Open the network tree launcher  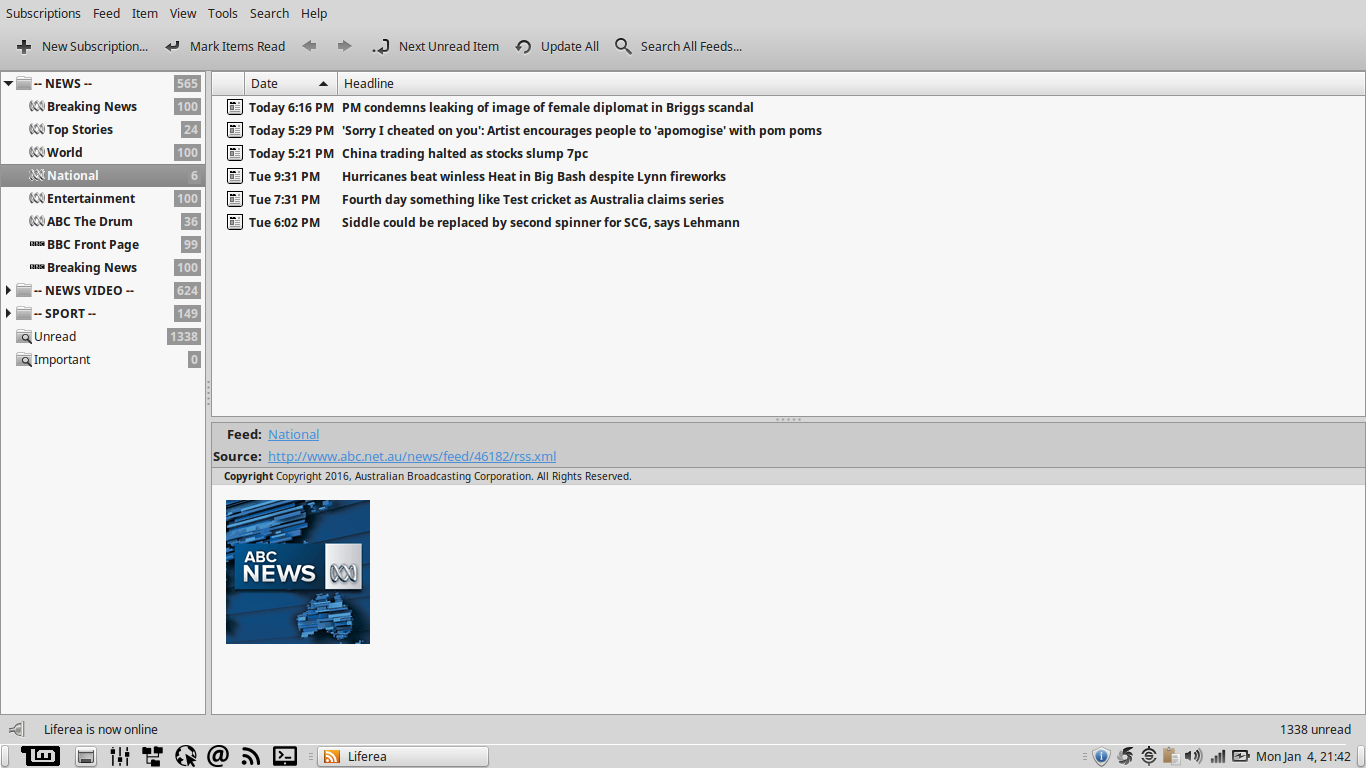coord(152,756)
